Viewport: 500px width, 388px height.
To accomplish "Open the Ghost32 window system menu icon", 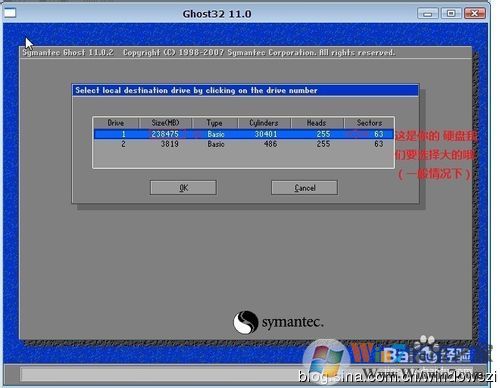I will [10, 13].
